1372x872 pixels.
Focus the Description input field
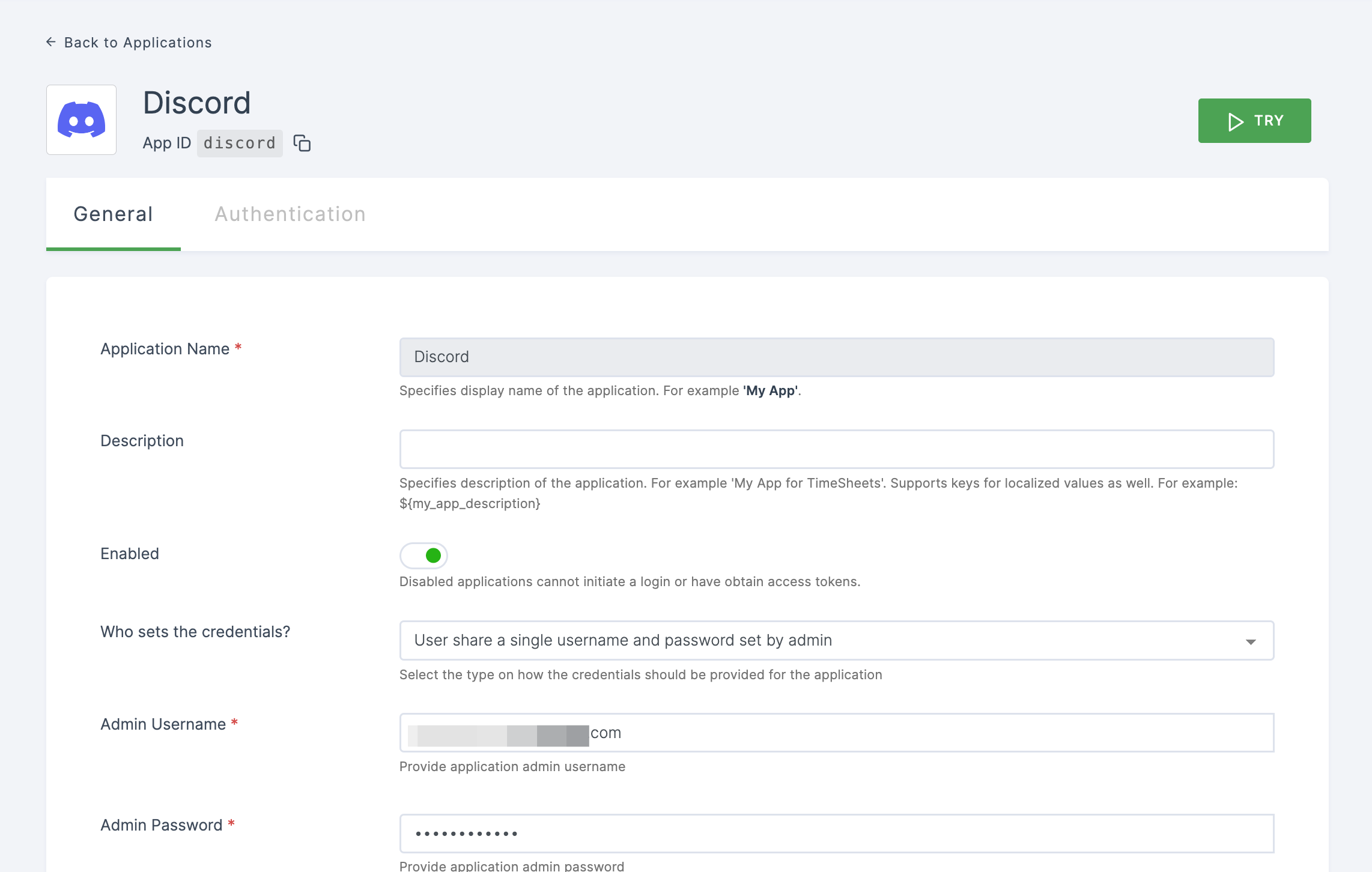[837, 449]
